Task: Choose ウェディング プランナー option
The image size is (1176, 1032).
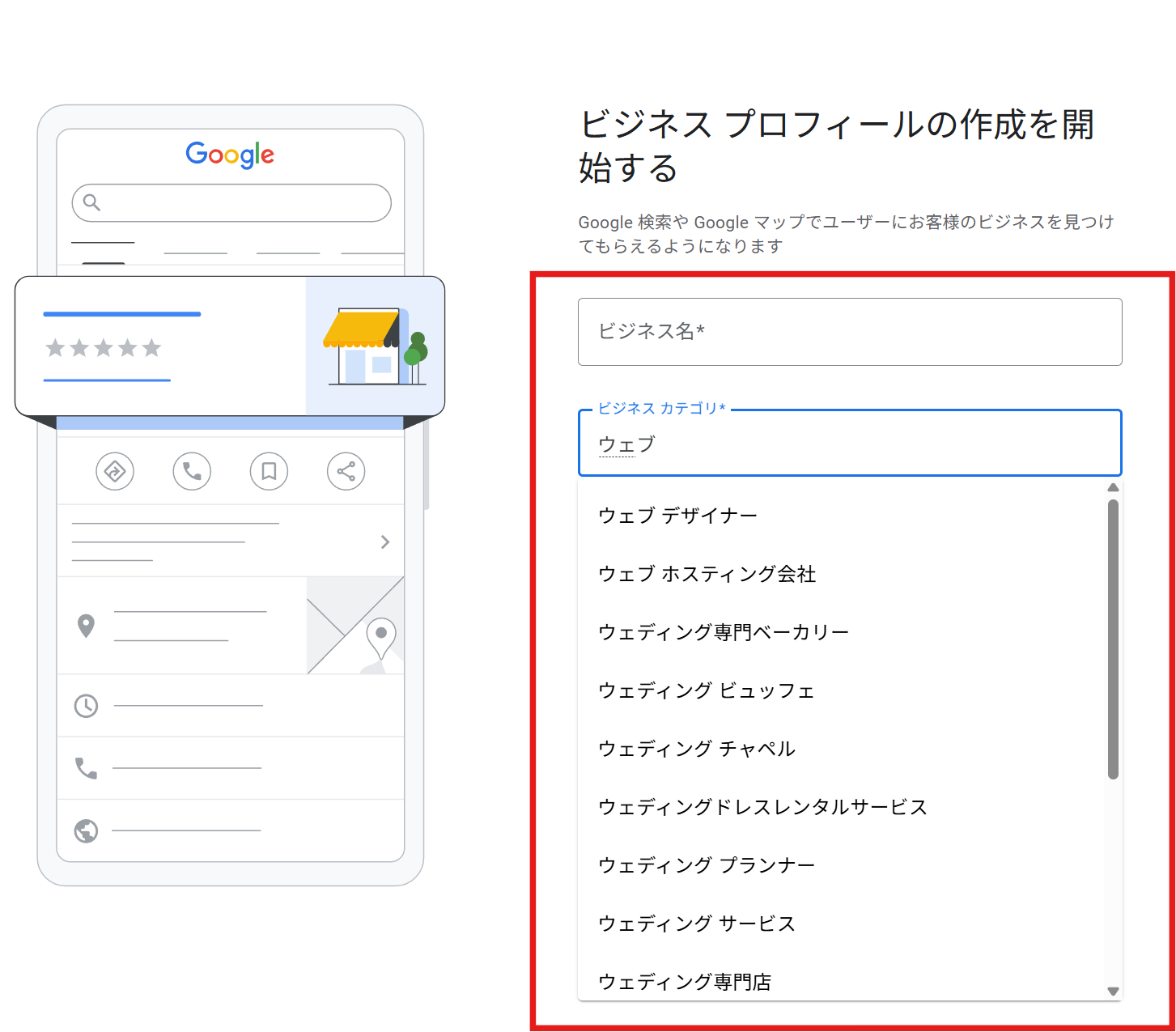Action: pos(707,865)
